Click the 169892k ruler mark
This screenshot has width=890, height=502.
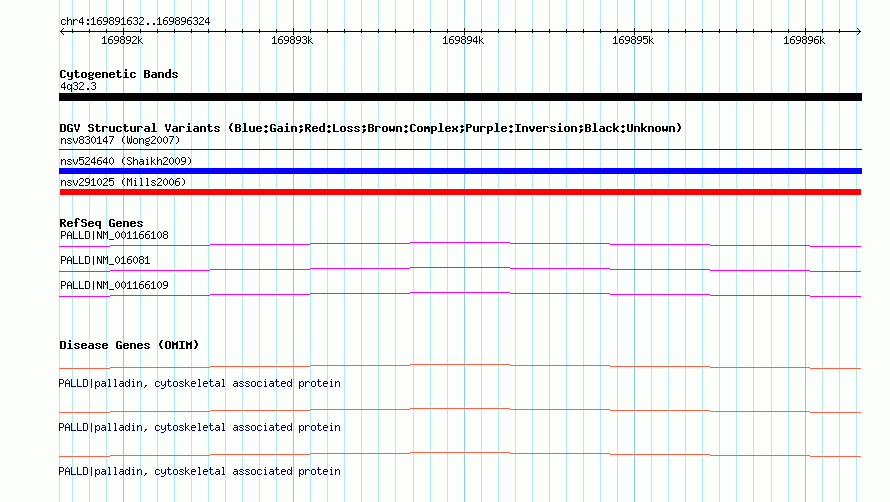pos(122,40)
